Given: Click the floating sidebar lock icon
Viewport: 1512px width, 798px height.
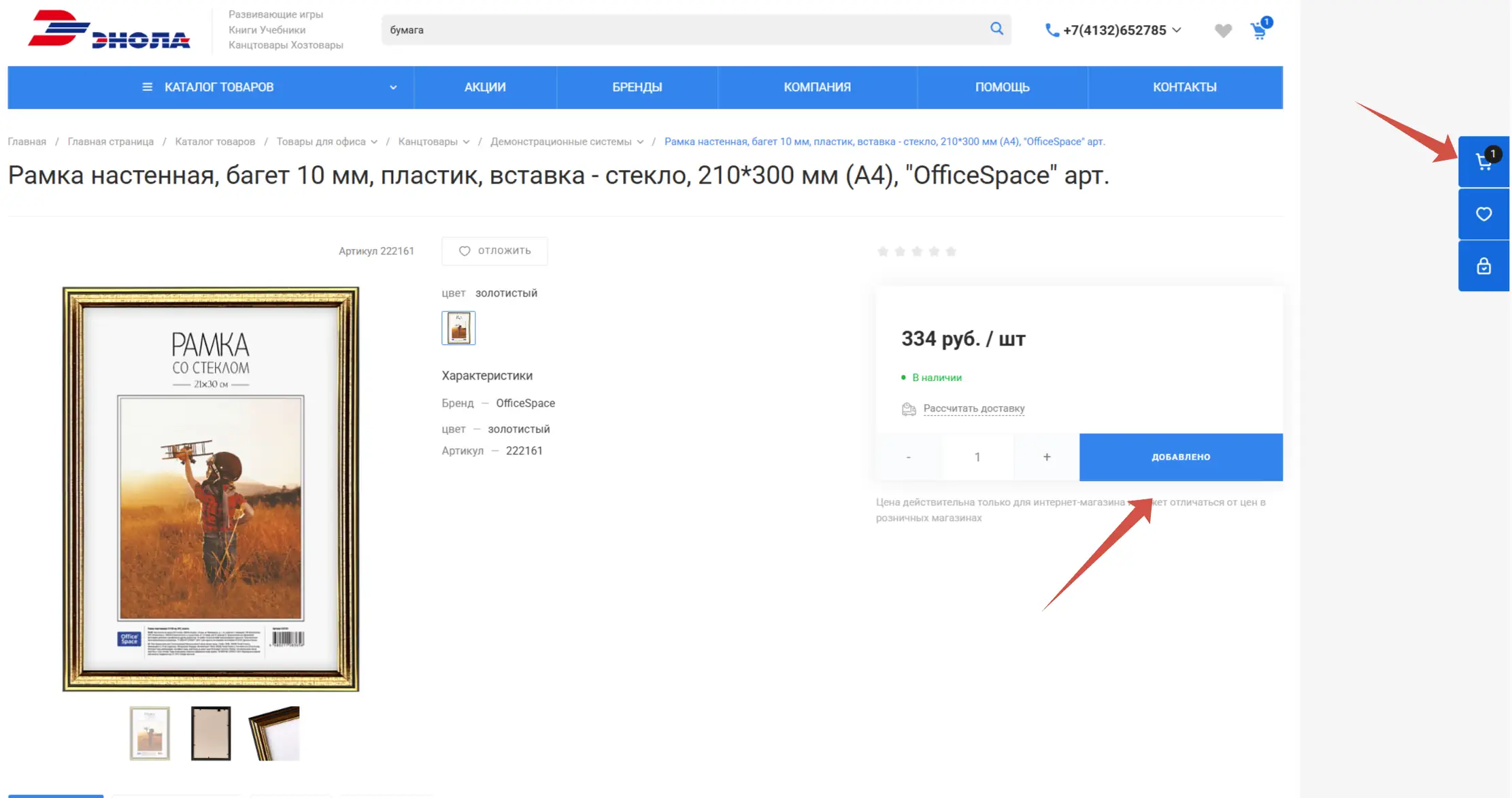Looking at the screenshot, I should click(x=1483, y=266).
